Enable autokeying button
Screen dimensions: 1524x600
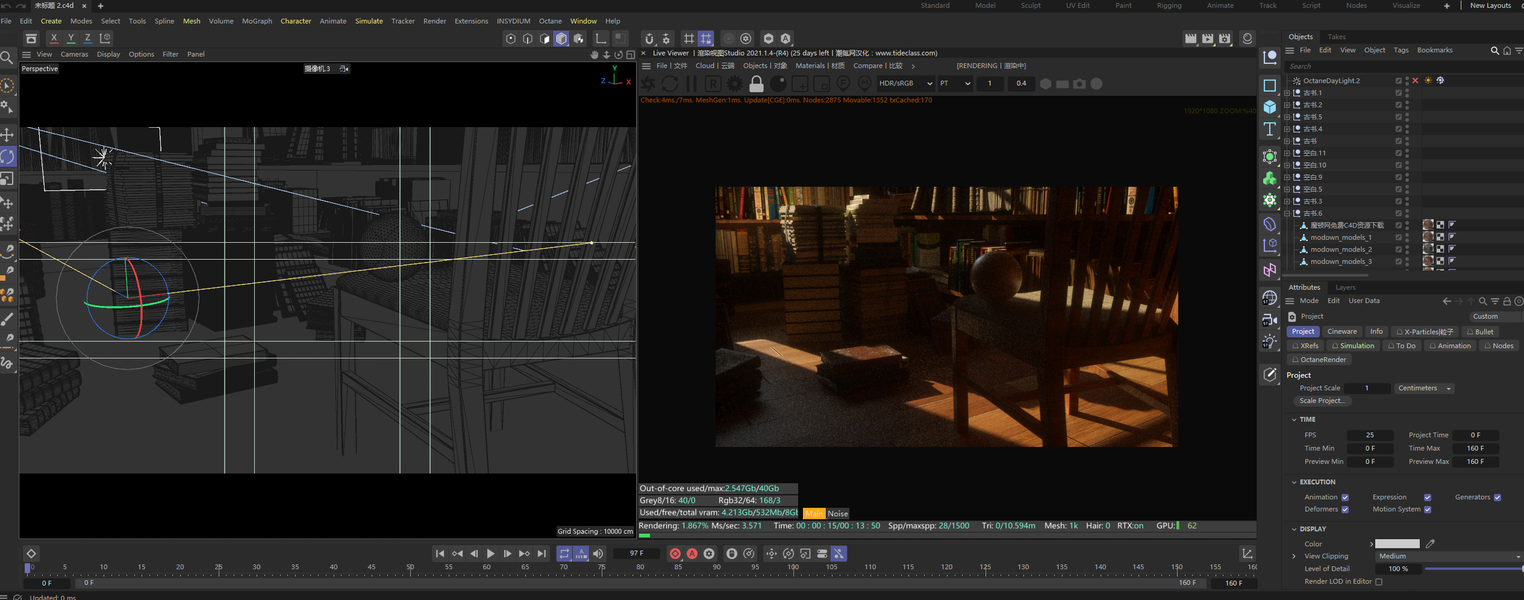pos(692,553)
